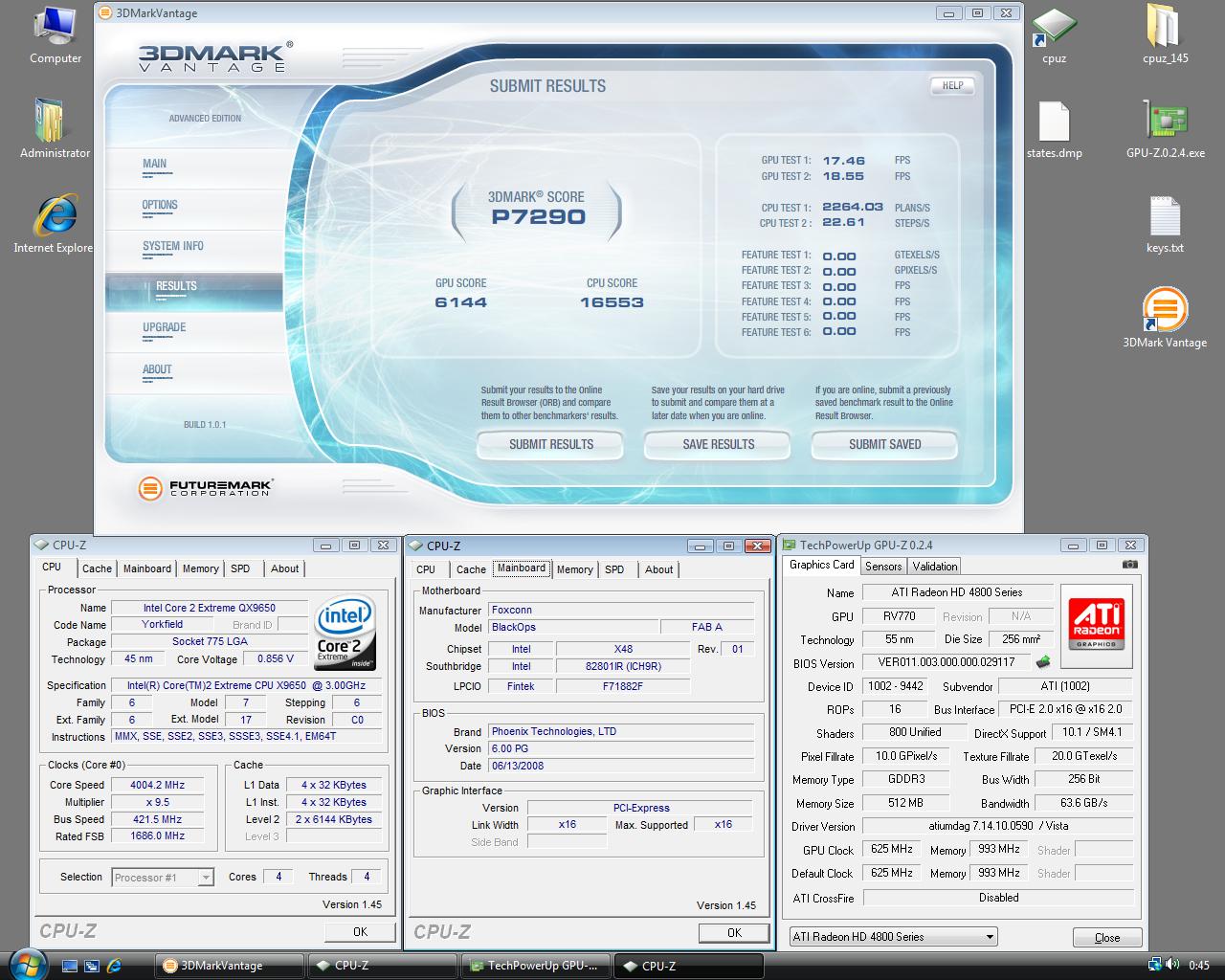Open ABOUT in 3DMark sidebar
The width and height of the screenshot is (1225, 980).
[157, 369]
